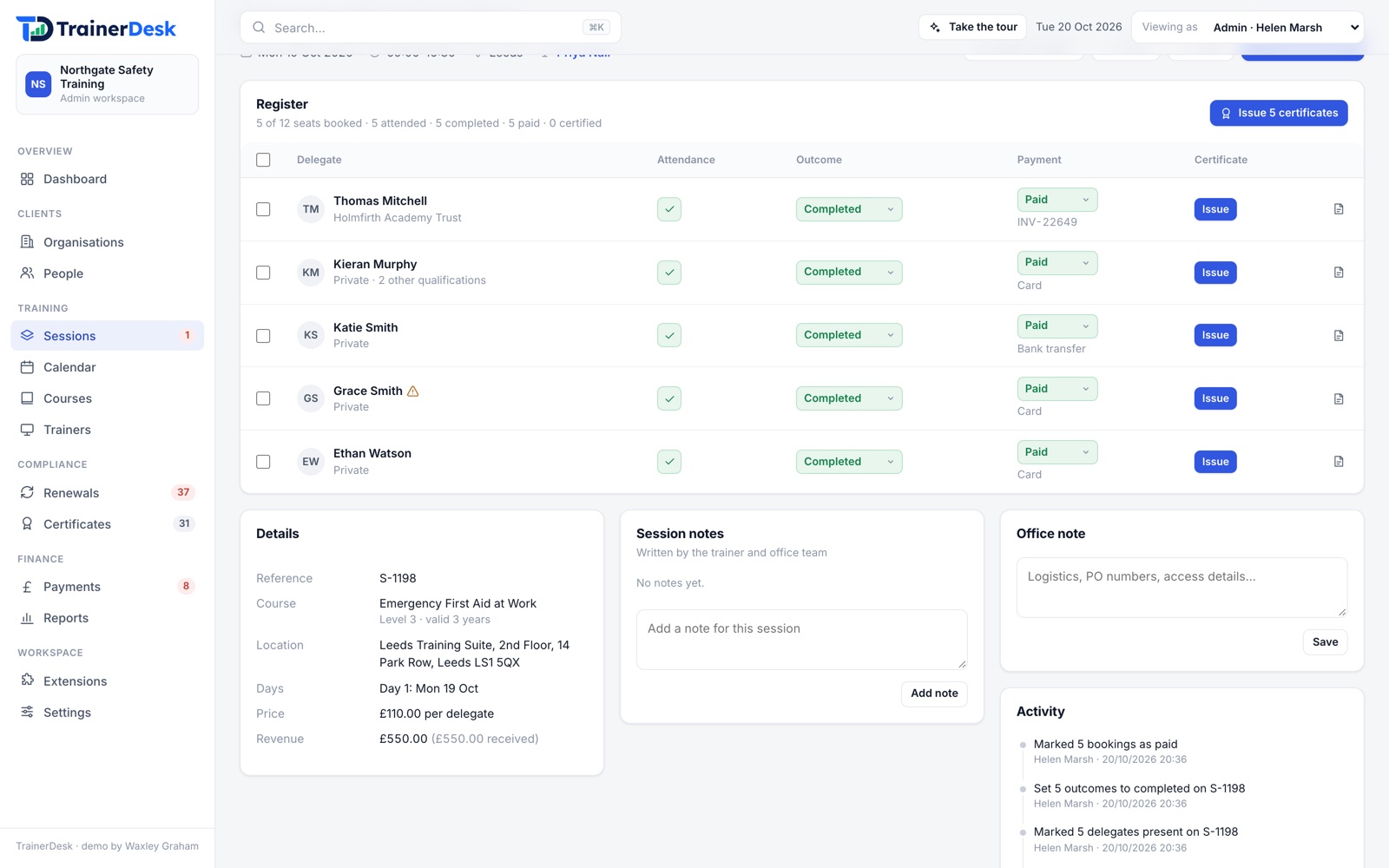Toggle attendance tick for Ethan Watson
Viewport: 1389px width, 868px height.
(x=669, y=462)
